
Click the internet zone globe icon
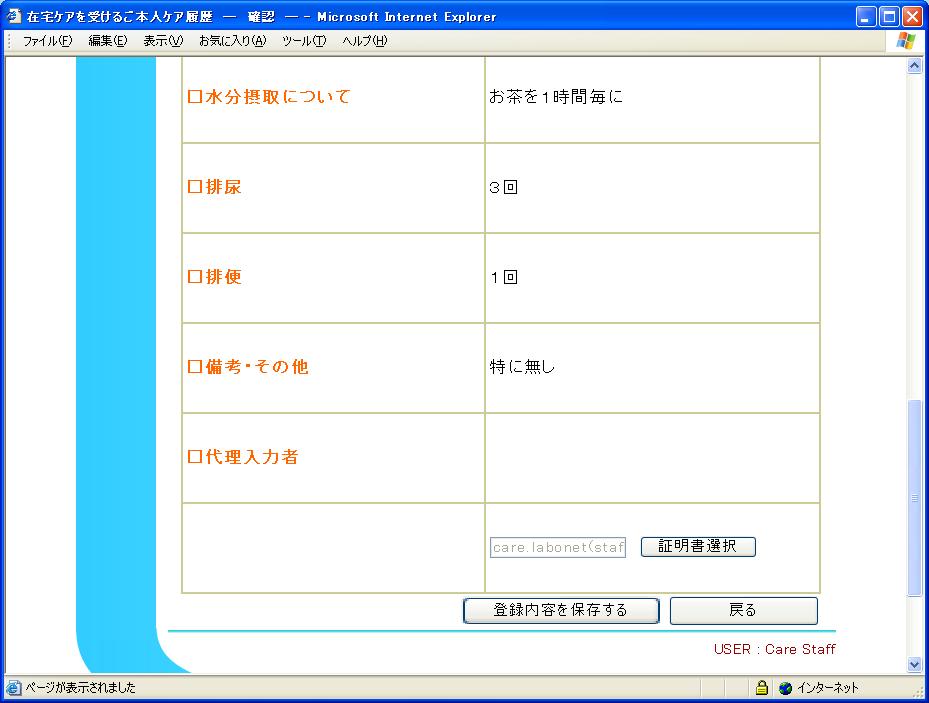(785, 688)
